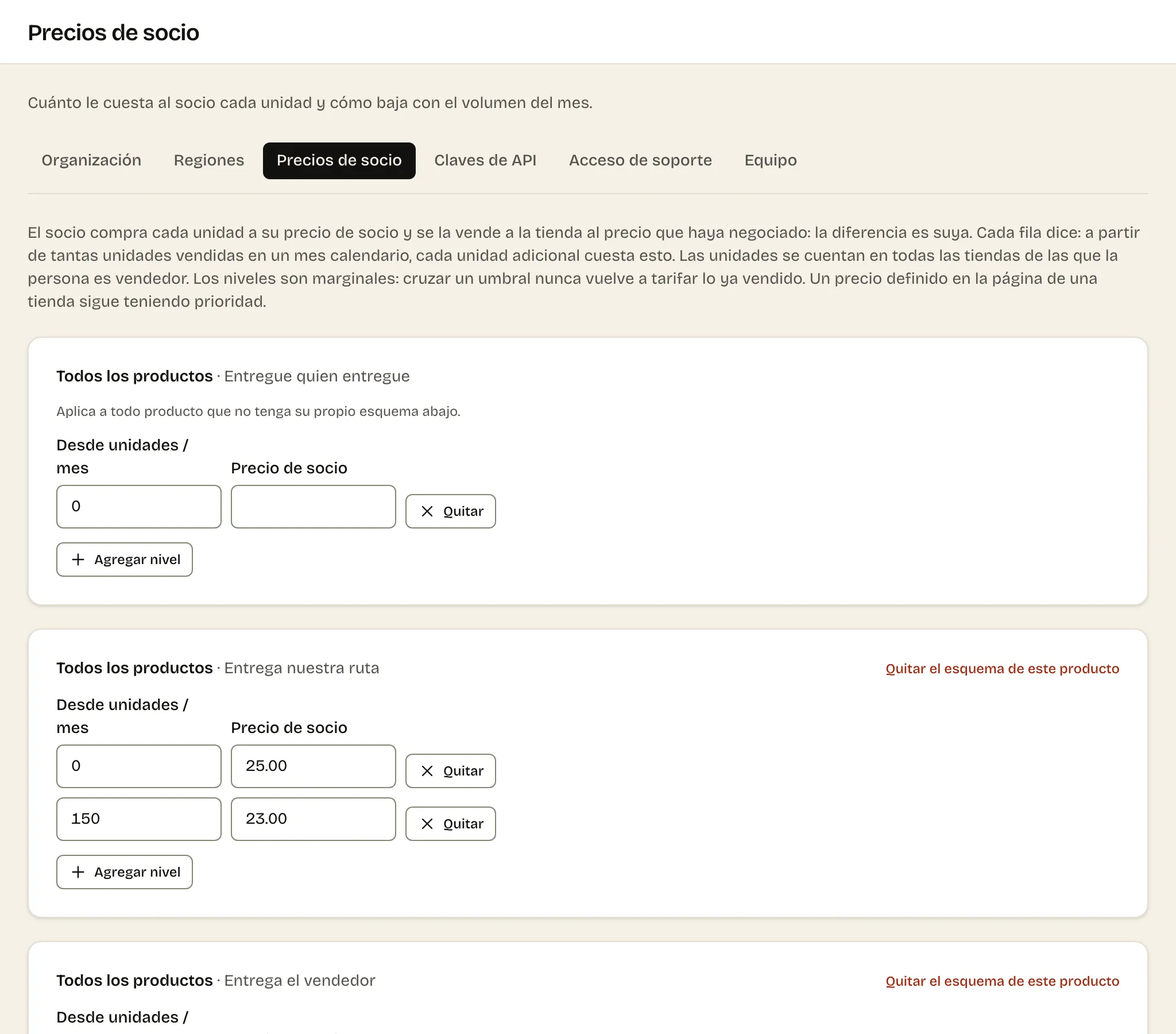Click the units field showing 0 under Entrega nuestra ruta
This screenshot has width=1176, height=1034.
pos(138,766)
